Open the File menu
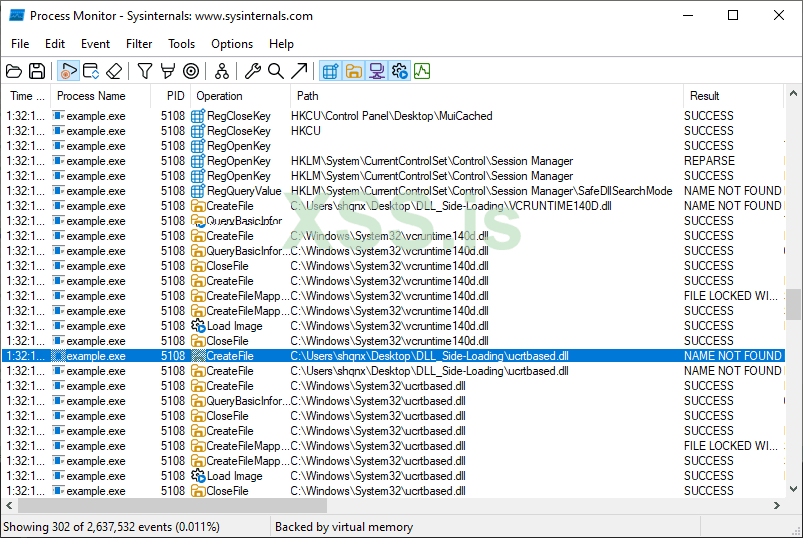The image size is (803, 538). click(x=20, y=44)
